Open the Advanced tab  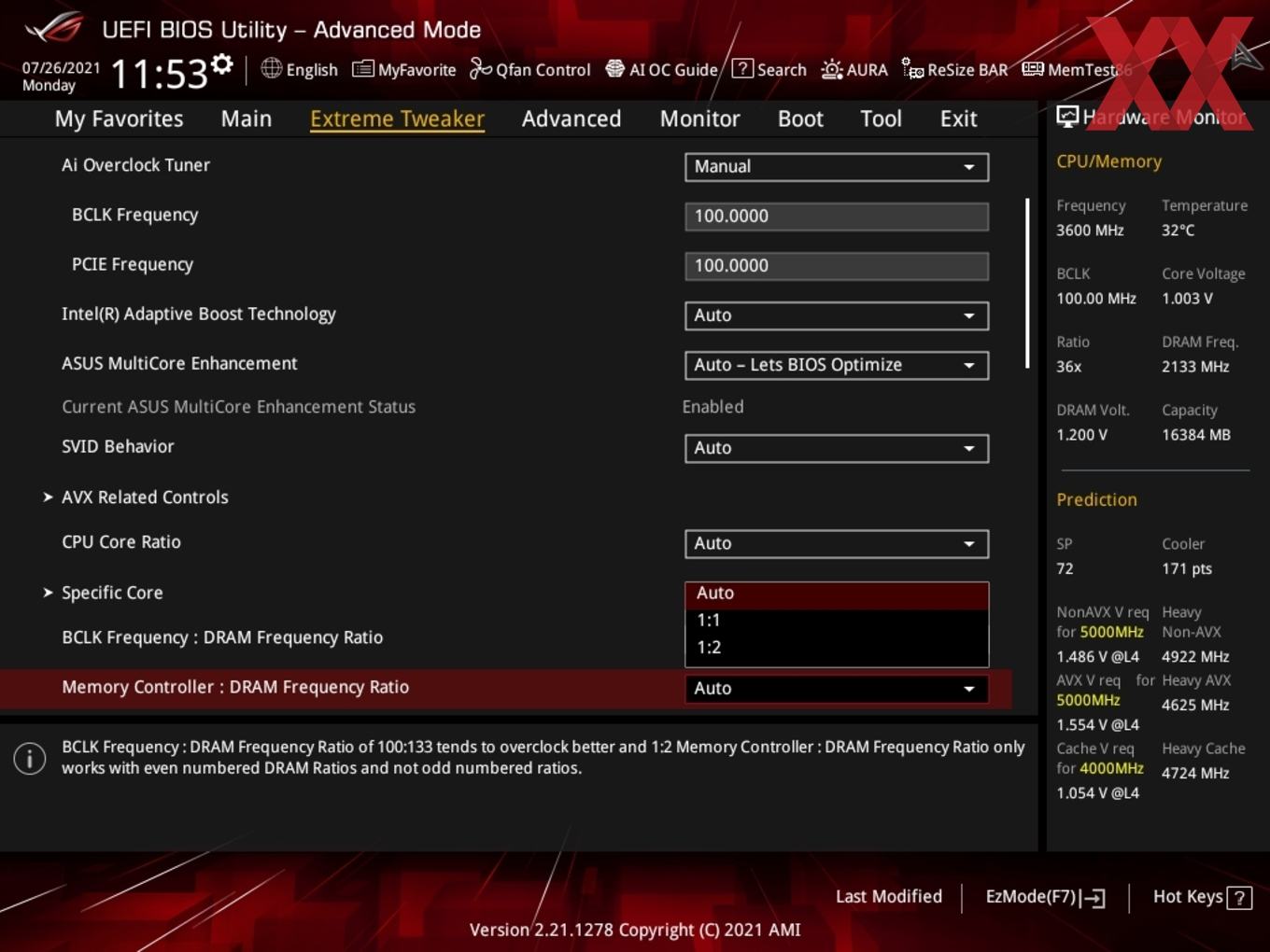coord(571,119)
